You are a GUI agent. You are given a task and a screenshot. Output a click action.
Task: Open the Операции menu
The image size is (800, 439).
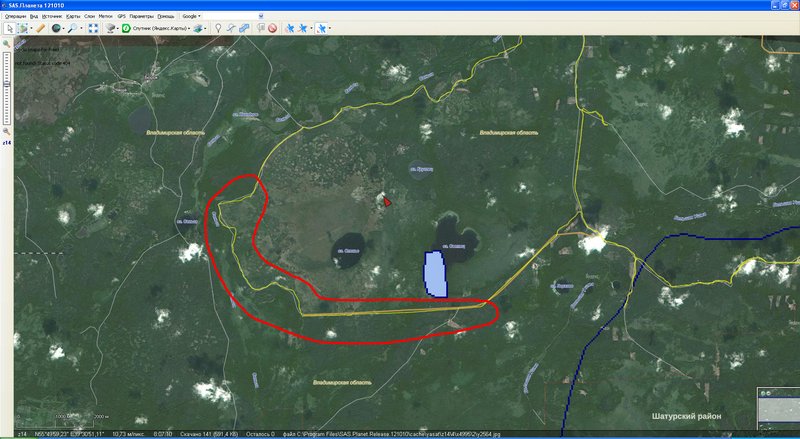(x=15, y=16)
